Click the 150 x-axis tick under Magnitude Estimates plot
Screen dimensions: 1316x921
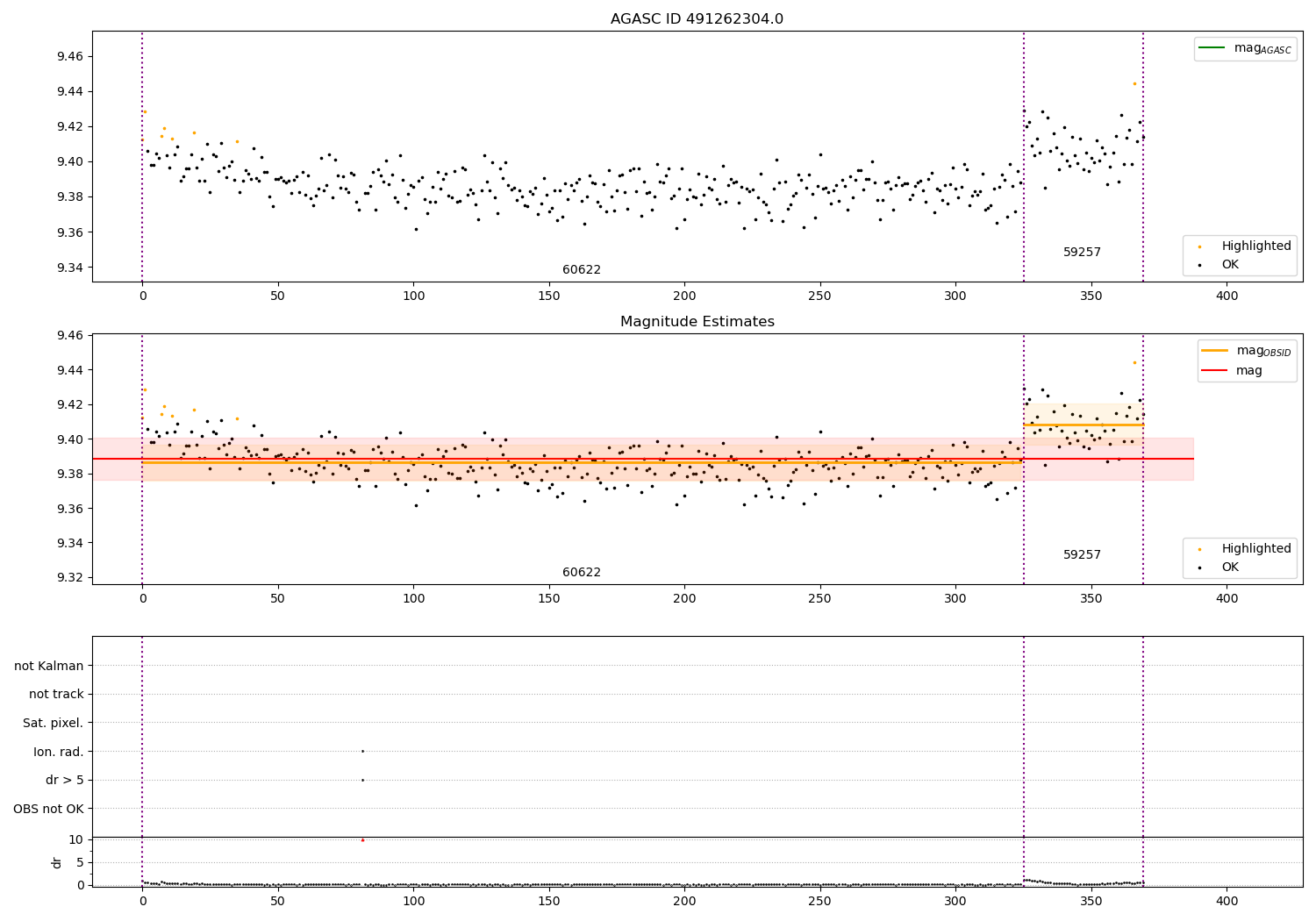[x=548, y=599]
